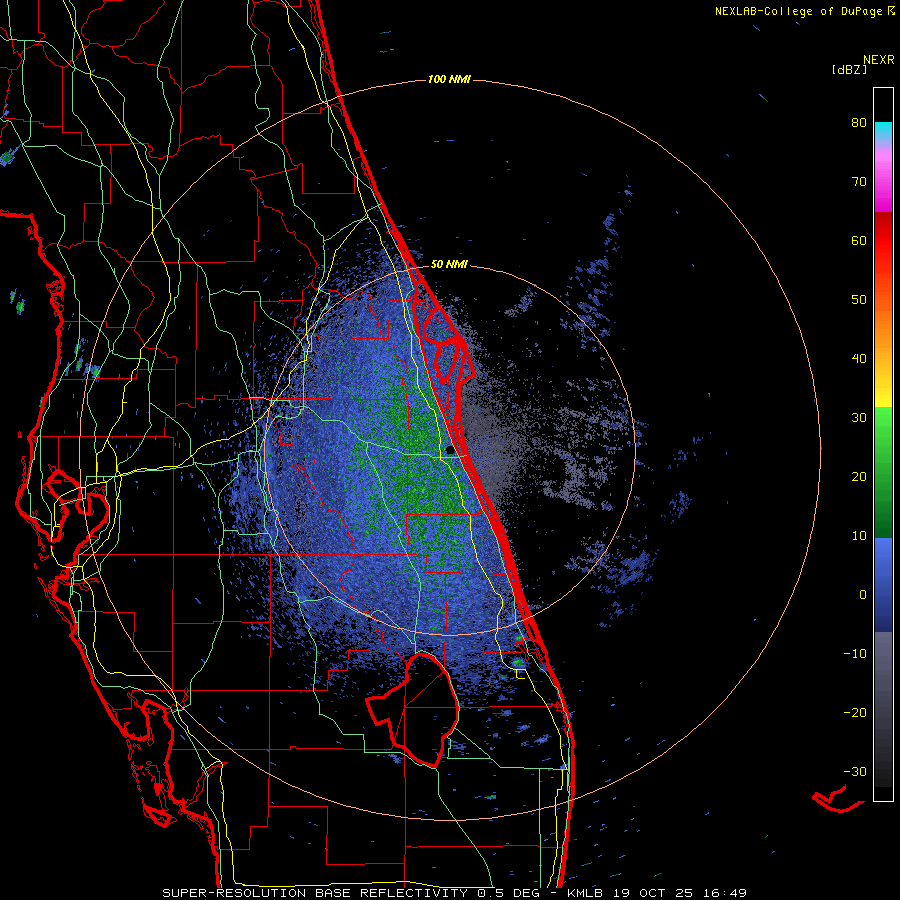Click the 50 NMI range ring label
The height and width of the screenshot is (900, 900).
(x=449, y=265)
